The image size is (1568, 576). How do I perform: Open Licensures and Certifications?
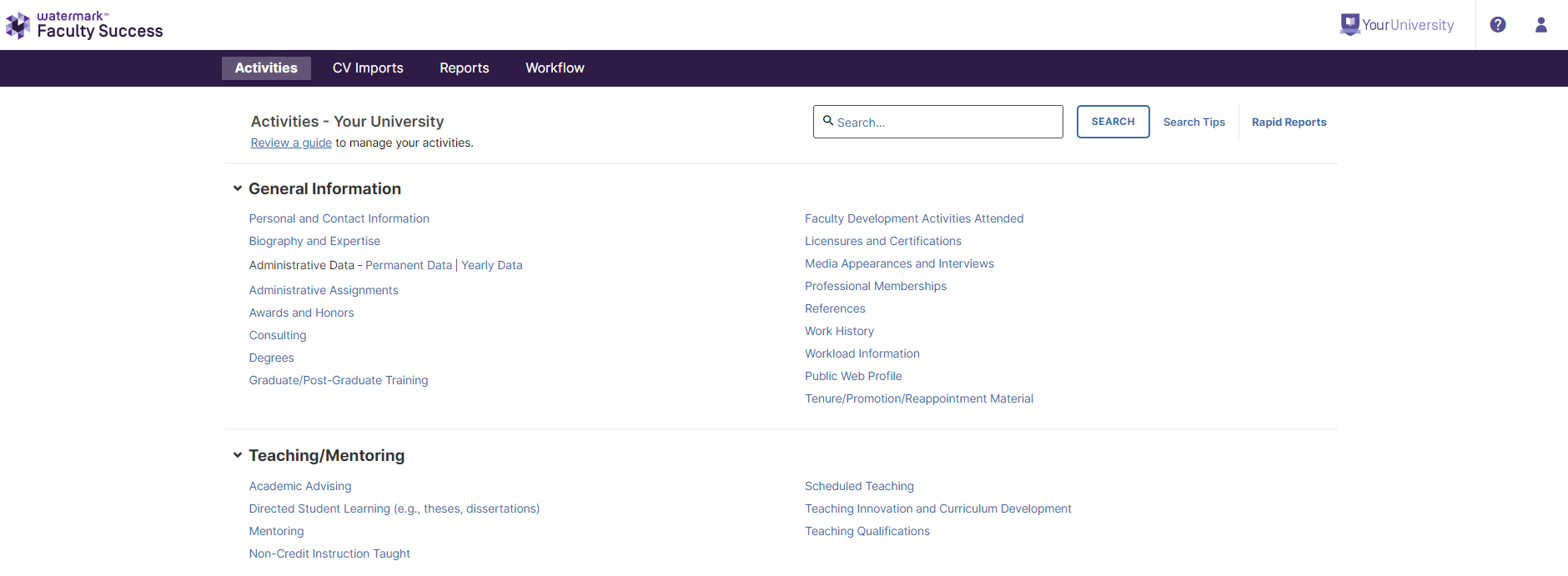click(883, 241)
